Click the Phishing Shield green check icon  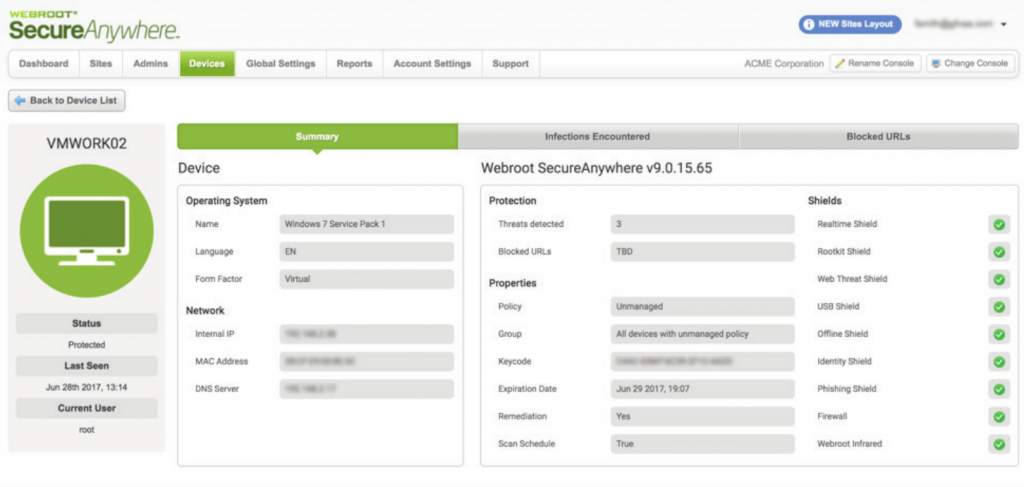(x=999, y=389)
